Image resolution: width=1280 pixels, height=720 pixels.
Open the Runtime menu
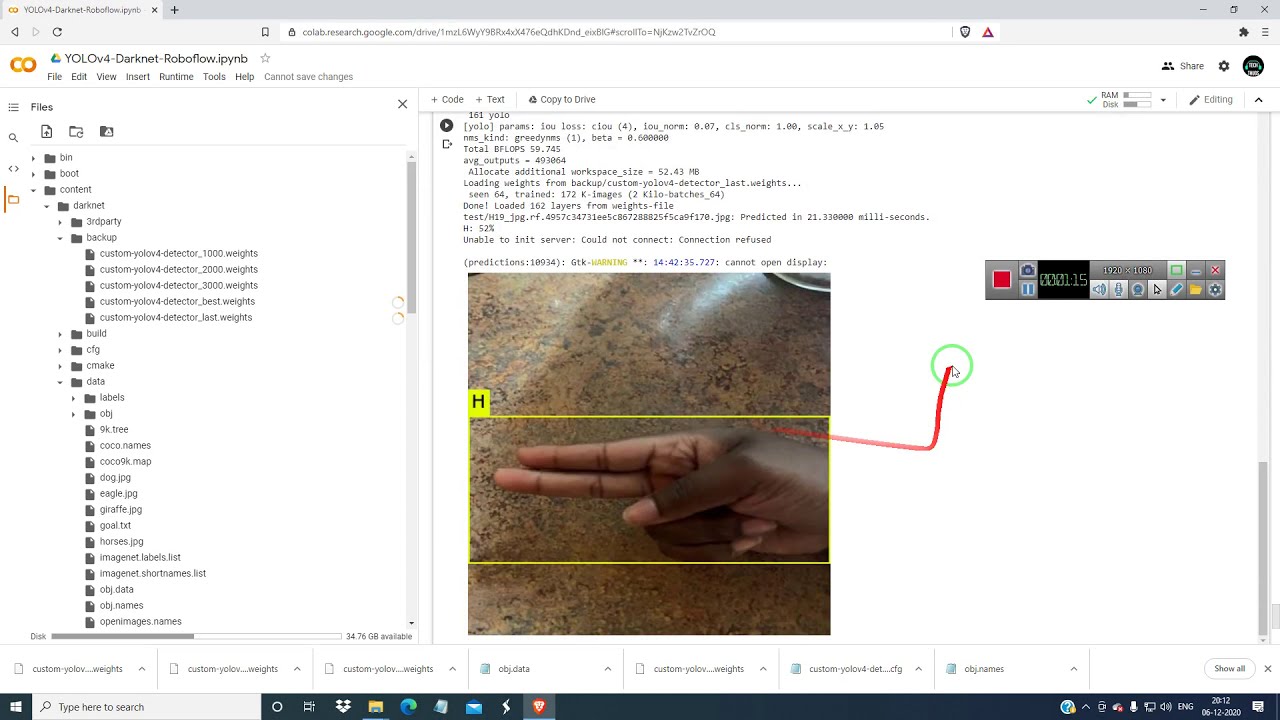(x=176, y=77)
